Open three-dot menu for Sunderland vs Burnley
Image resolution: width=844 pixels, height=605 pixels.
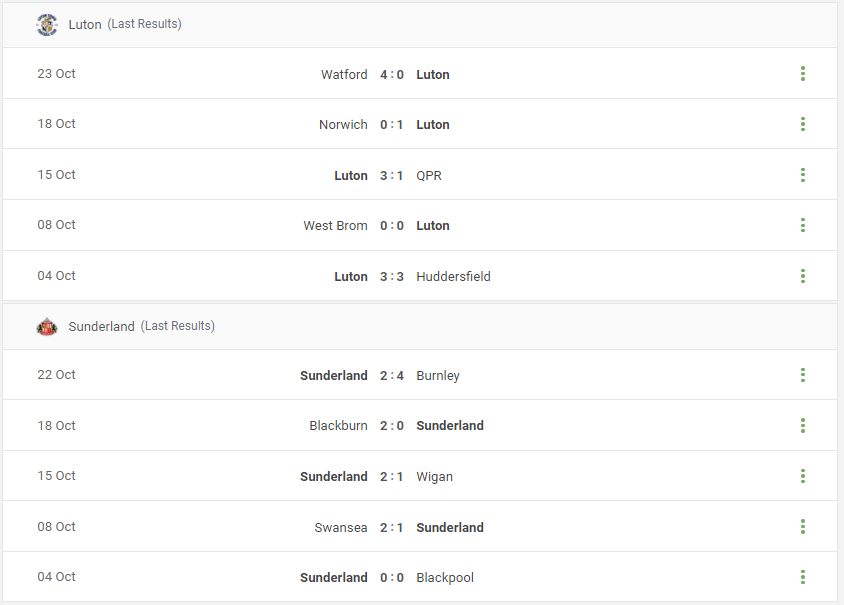pyautogui.click(x=803, y=375)
